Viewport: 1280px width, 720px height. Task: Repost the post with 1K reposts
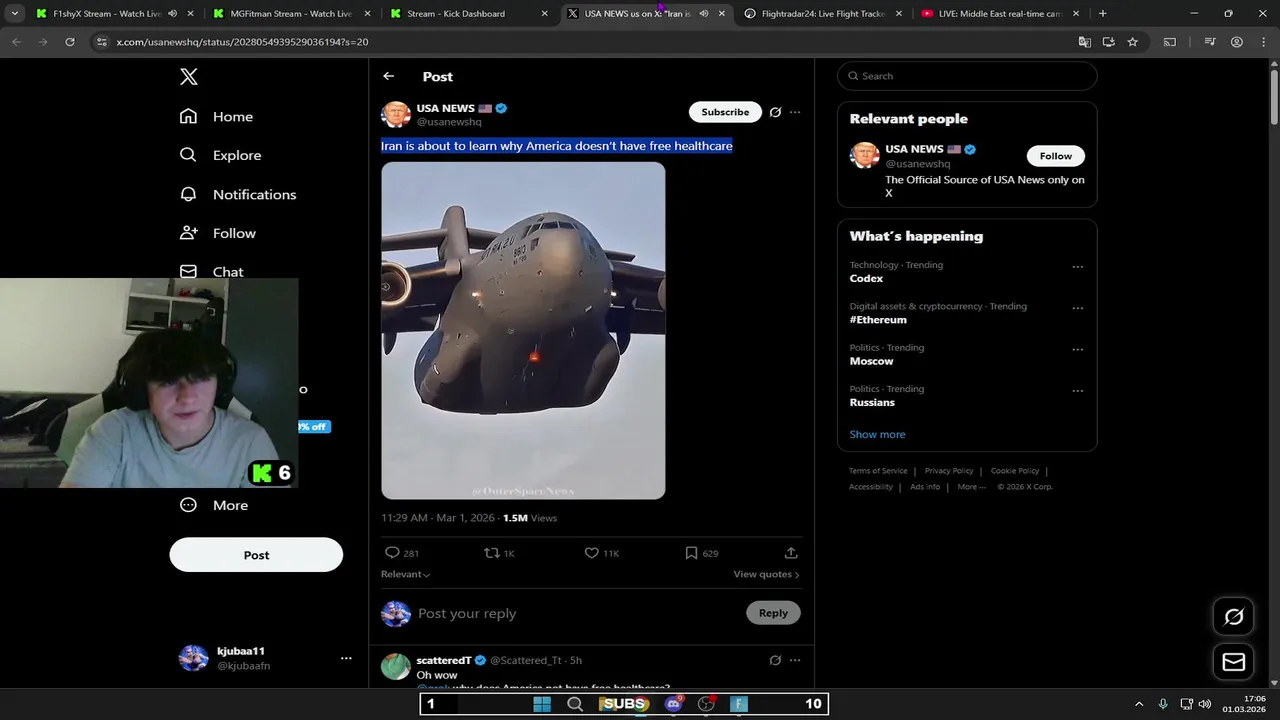pyautogui.click(x=499, y=553)
